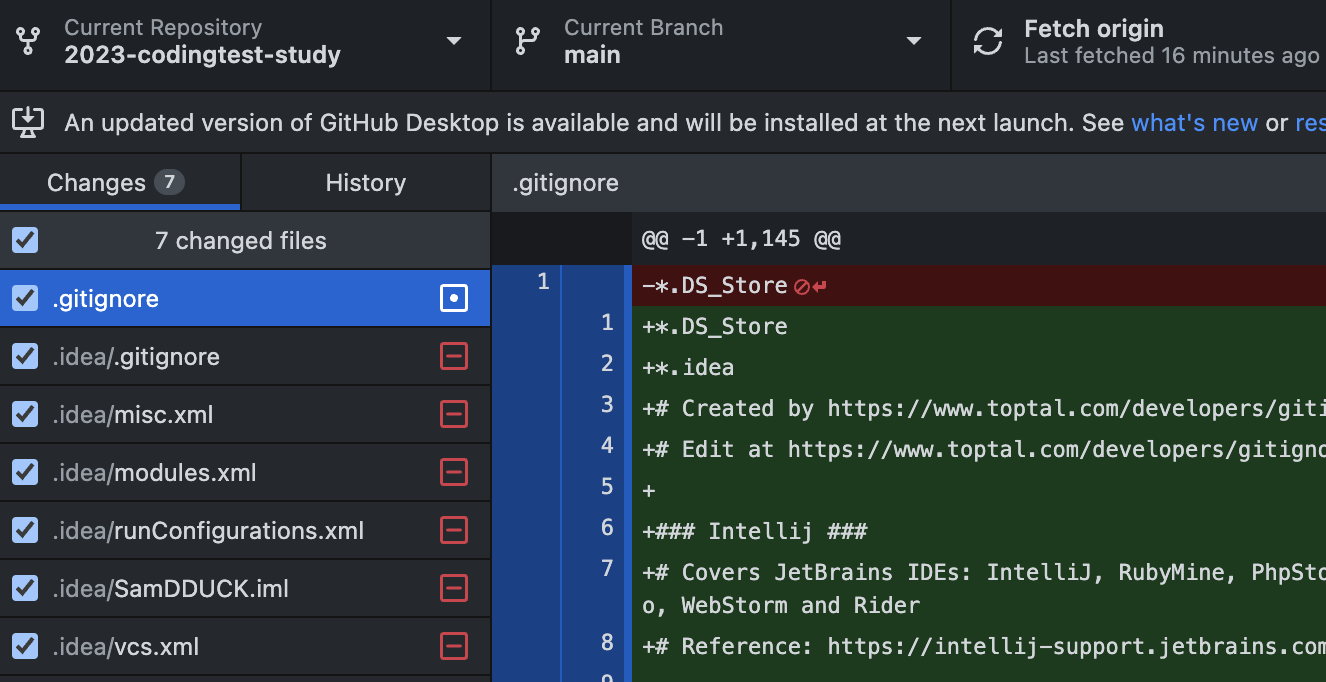This screenshot has width=1326, height=682.
Task: Uncheck the .idea/SamDDUCK.iml checkbox
Action: pos(25,588)
